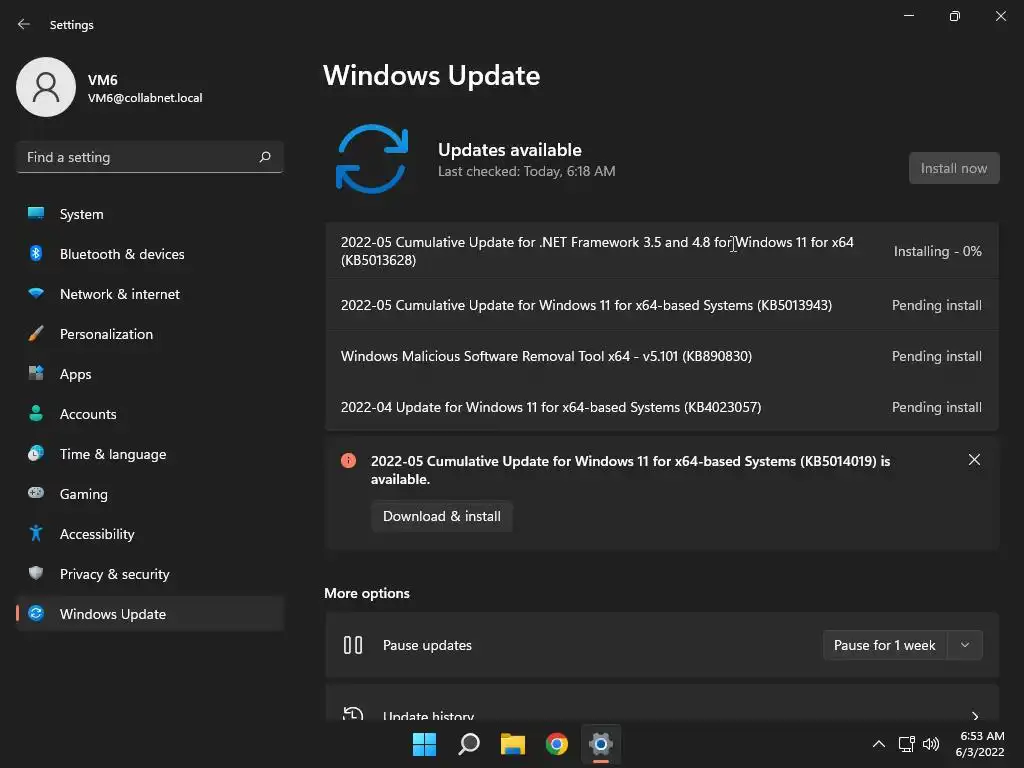
Task: Open Privacy & security settings
Action: pos(150,574)
